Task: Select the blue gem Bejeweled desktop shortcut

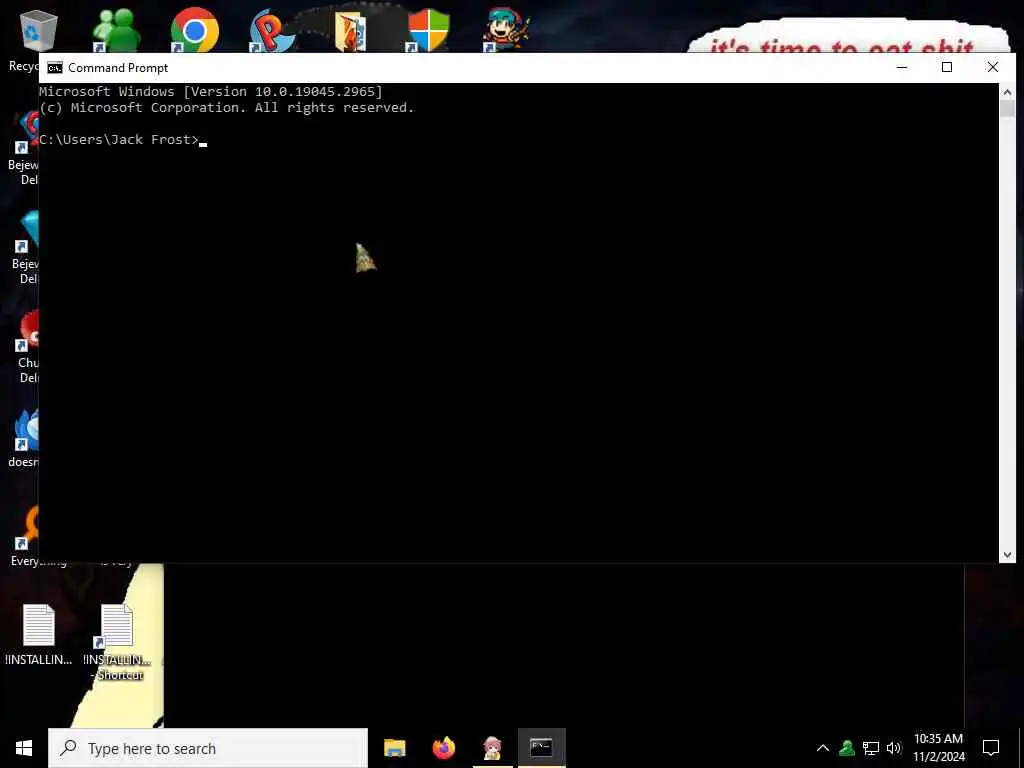Action: point(25,248)
